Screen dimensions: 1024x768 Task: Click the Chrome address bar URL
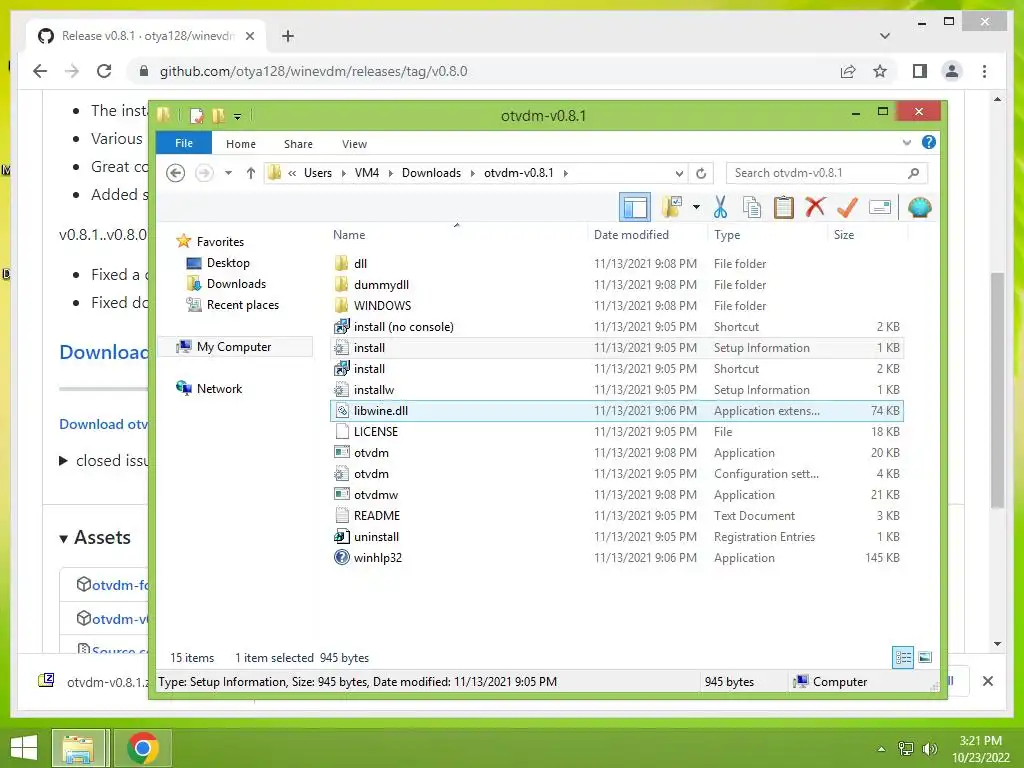pos(313,71)
